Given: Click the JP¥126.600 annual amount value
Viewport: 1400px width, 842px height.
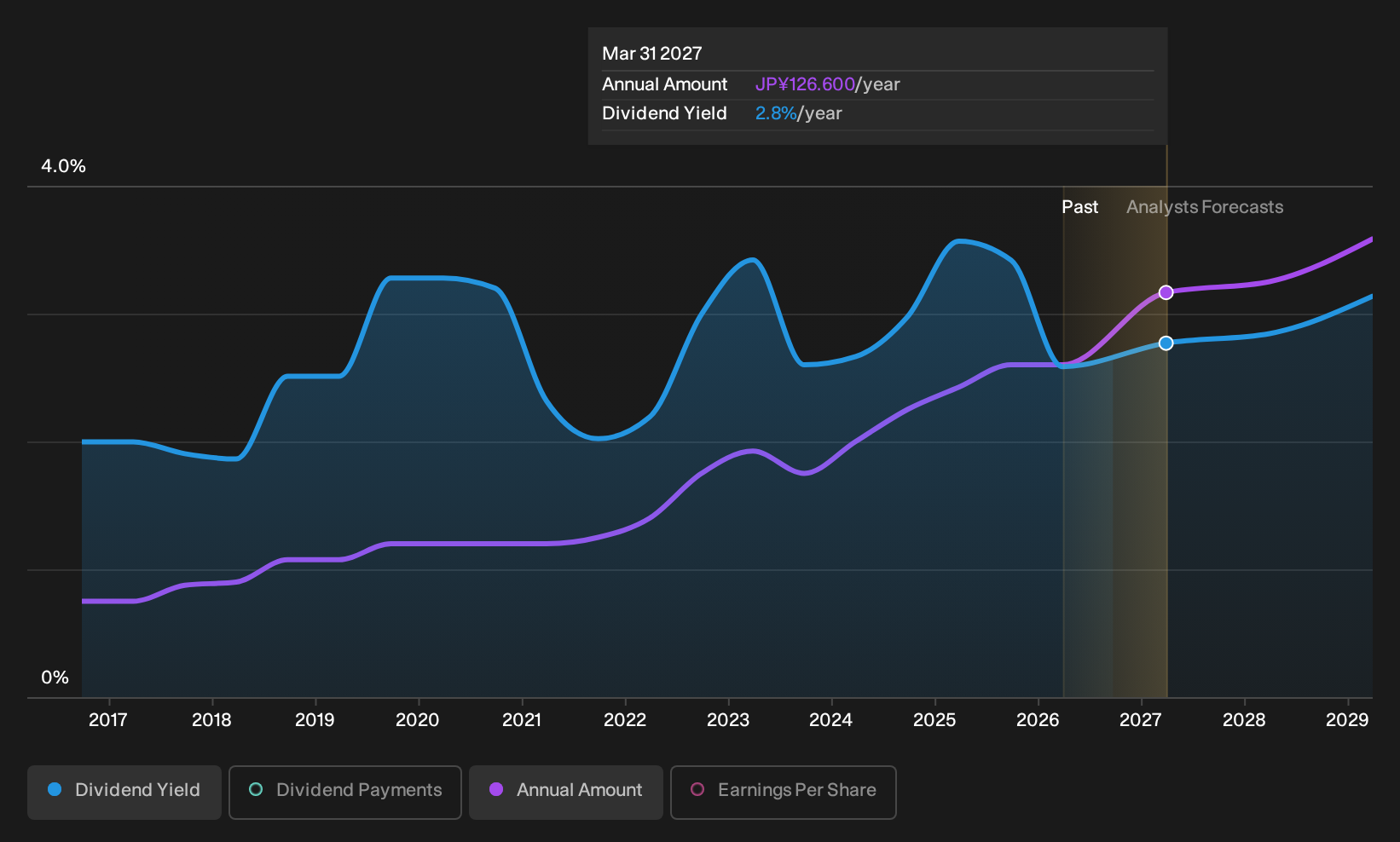Looking at the screenshot, I should pos(805,84).
